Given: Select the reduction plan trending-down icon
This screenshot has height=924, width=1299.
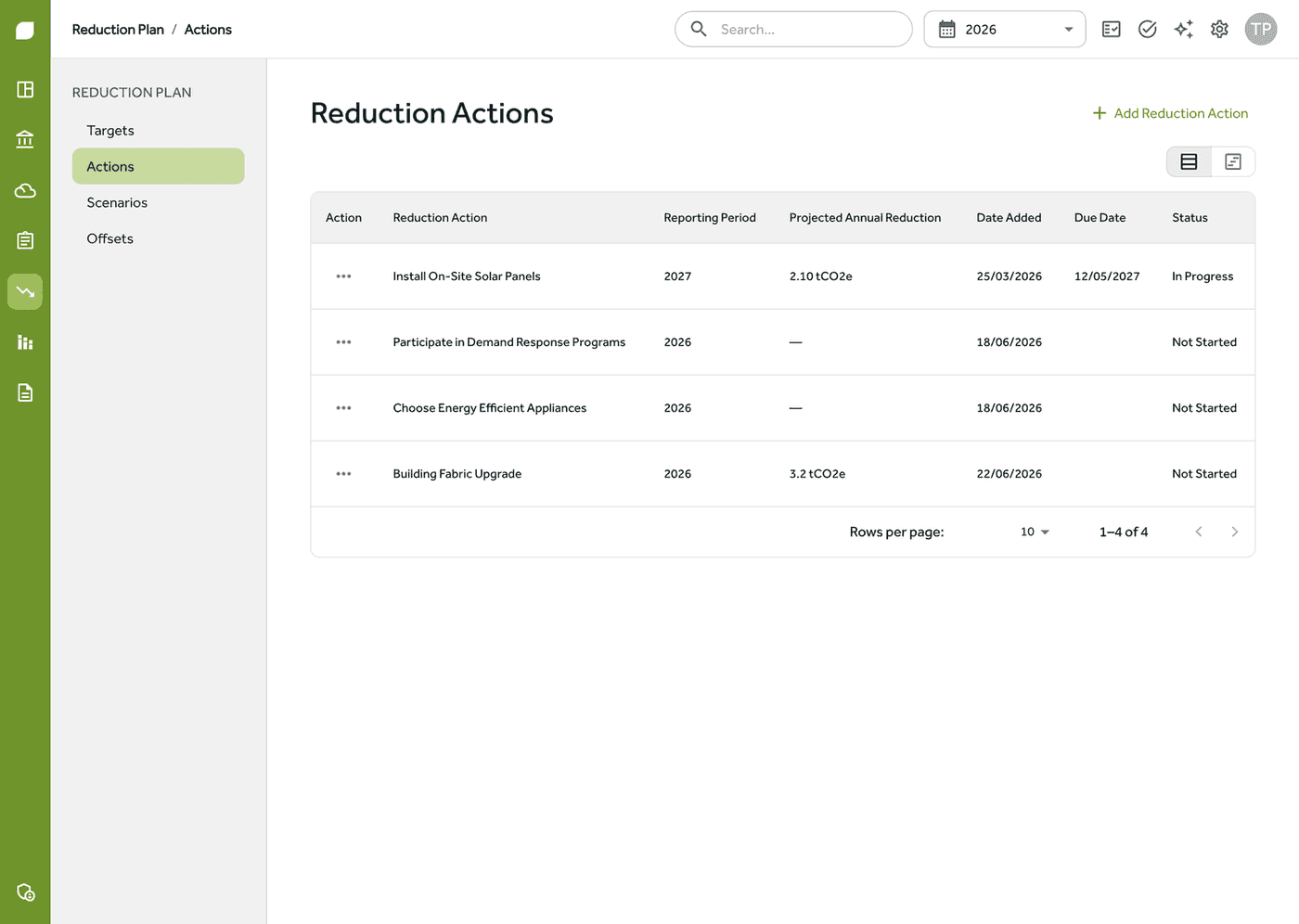Looking at the screenshot, I should click(25, 291).
